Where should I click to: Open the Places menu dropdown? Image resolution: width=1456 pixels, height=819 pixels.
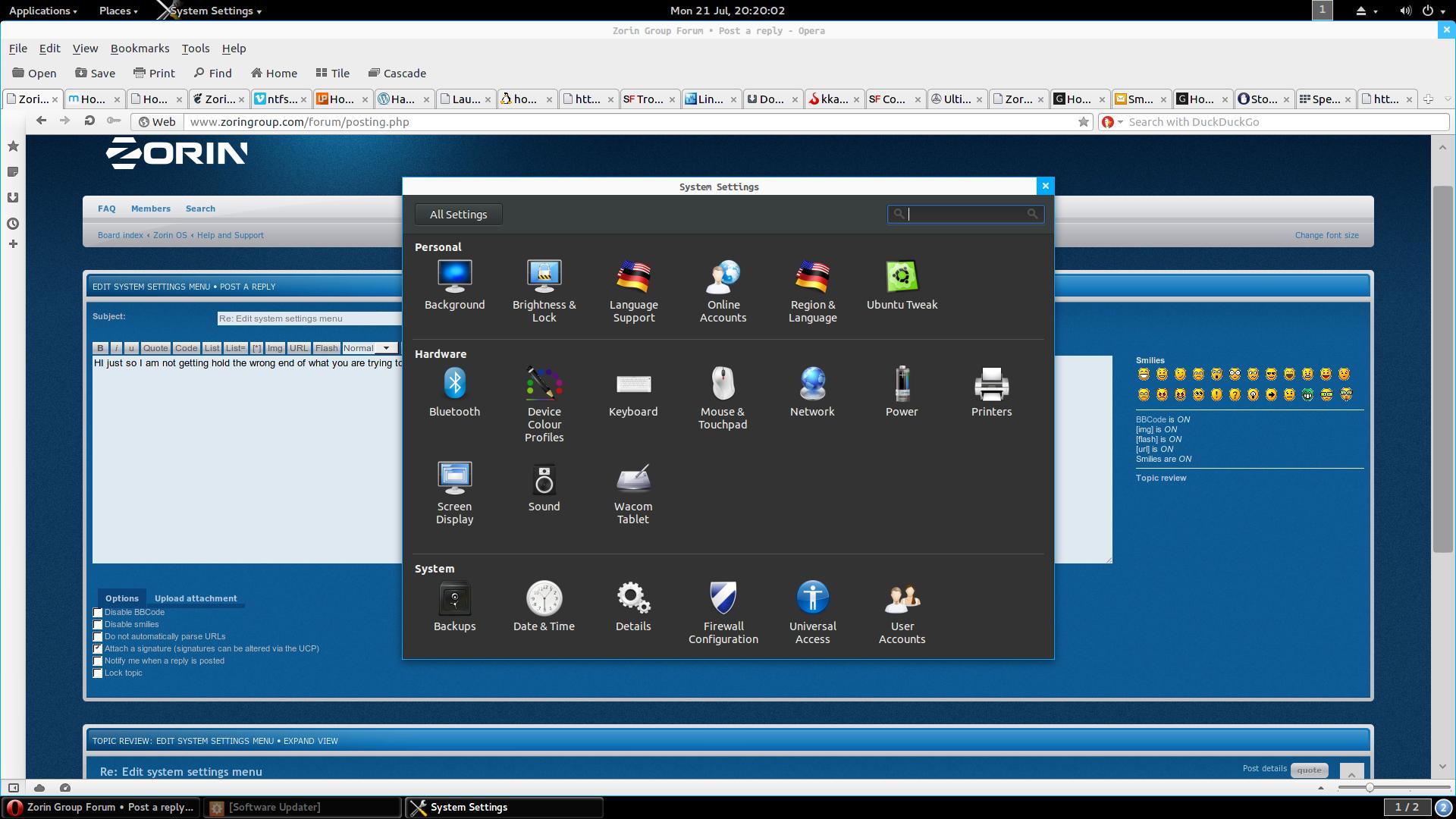pos(118,11)
